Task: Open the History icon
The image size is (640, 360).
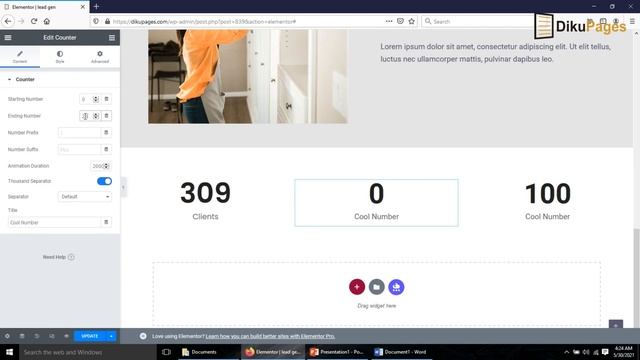Action: (x=37, y=336)
